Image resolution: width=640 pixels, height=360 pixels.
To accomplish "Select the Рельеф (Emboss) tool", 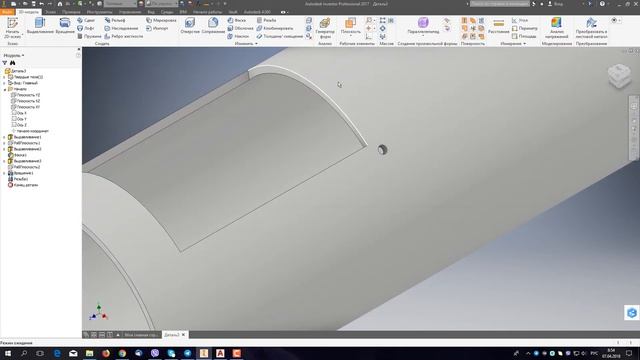I will point(115,20).
